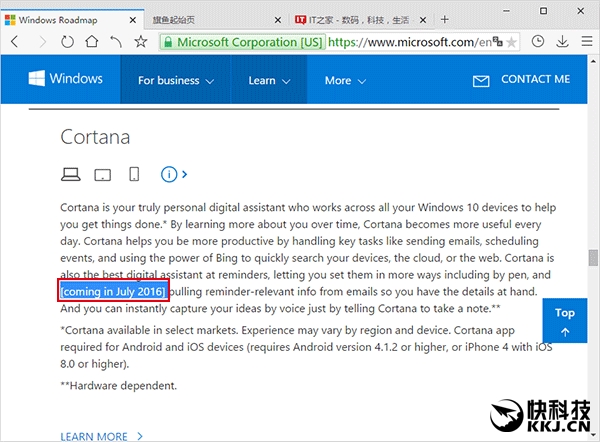Close the IT之家 tab

point(423,20)
